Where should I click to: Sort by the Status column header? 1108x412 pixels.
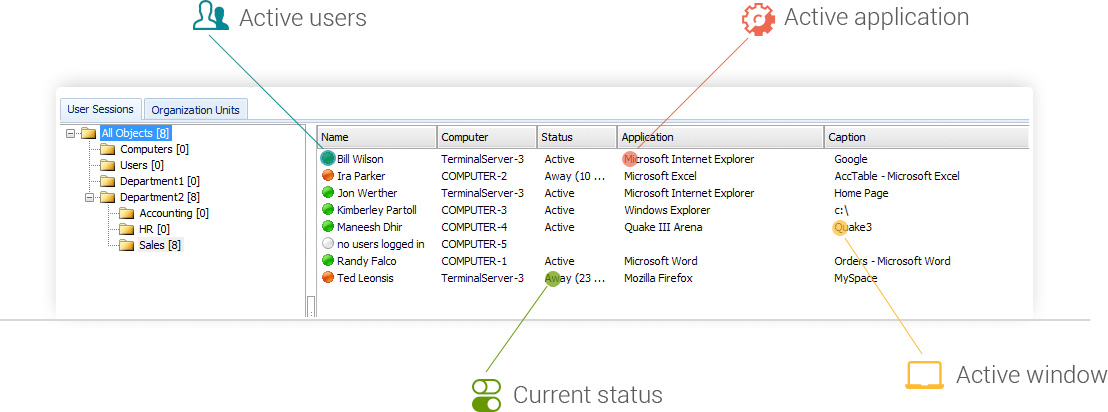576,137
